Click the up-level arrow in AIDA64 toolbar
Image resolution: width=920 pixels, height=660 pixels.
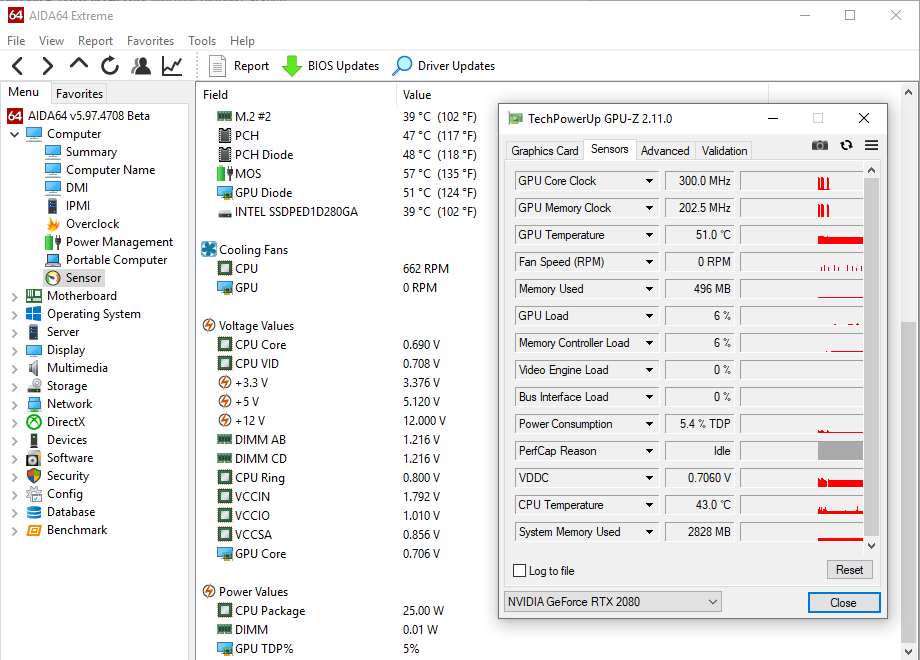(79, 65)
